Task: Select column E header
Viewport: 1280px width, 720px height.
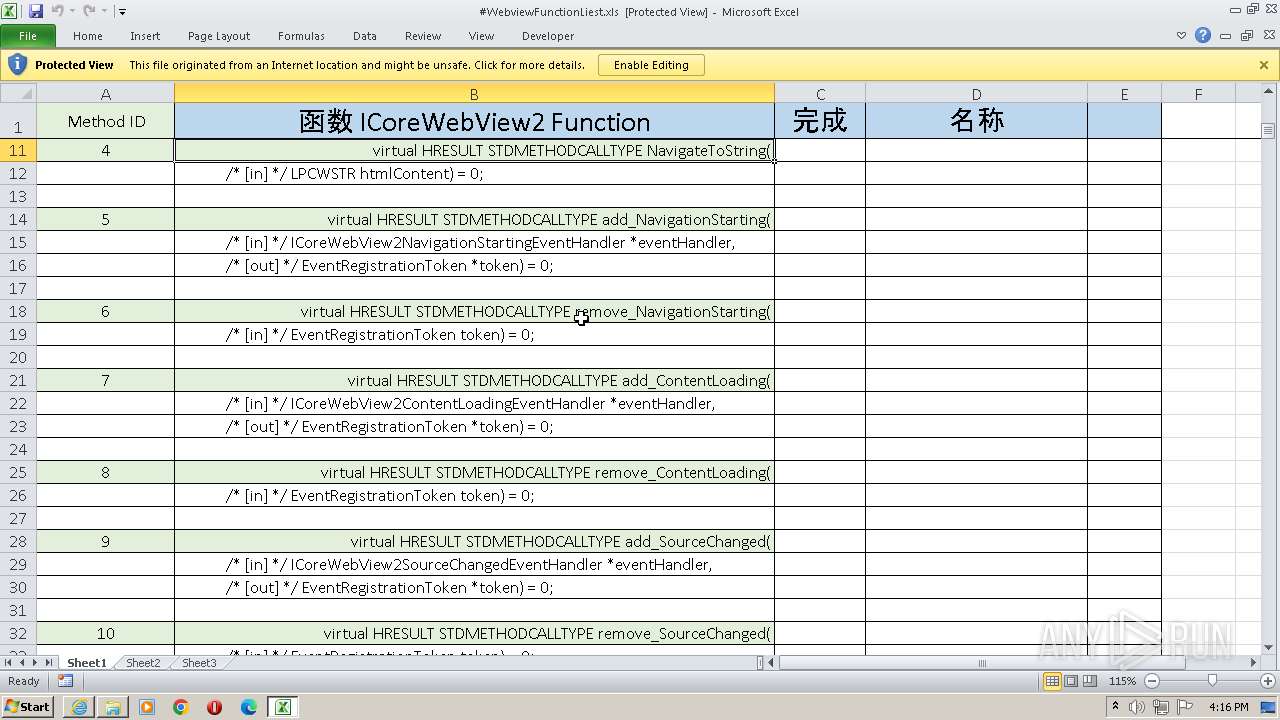Action: (1124, 94)
